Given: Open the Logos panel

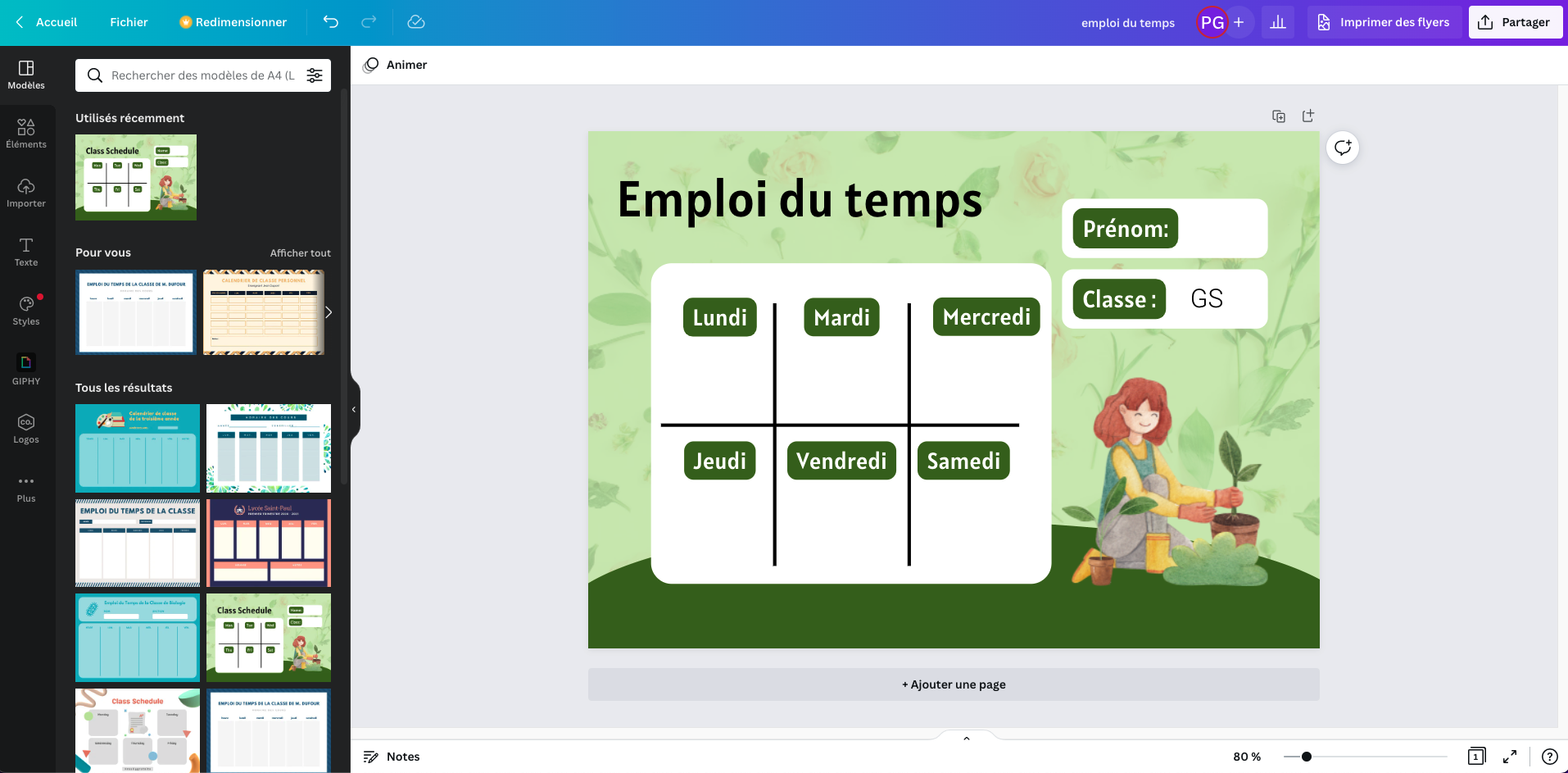Looking at the screenshot, I should click(26, 427).
